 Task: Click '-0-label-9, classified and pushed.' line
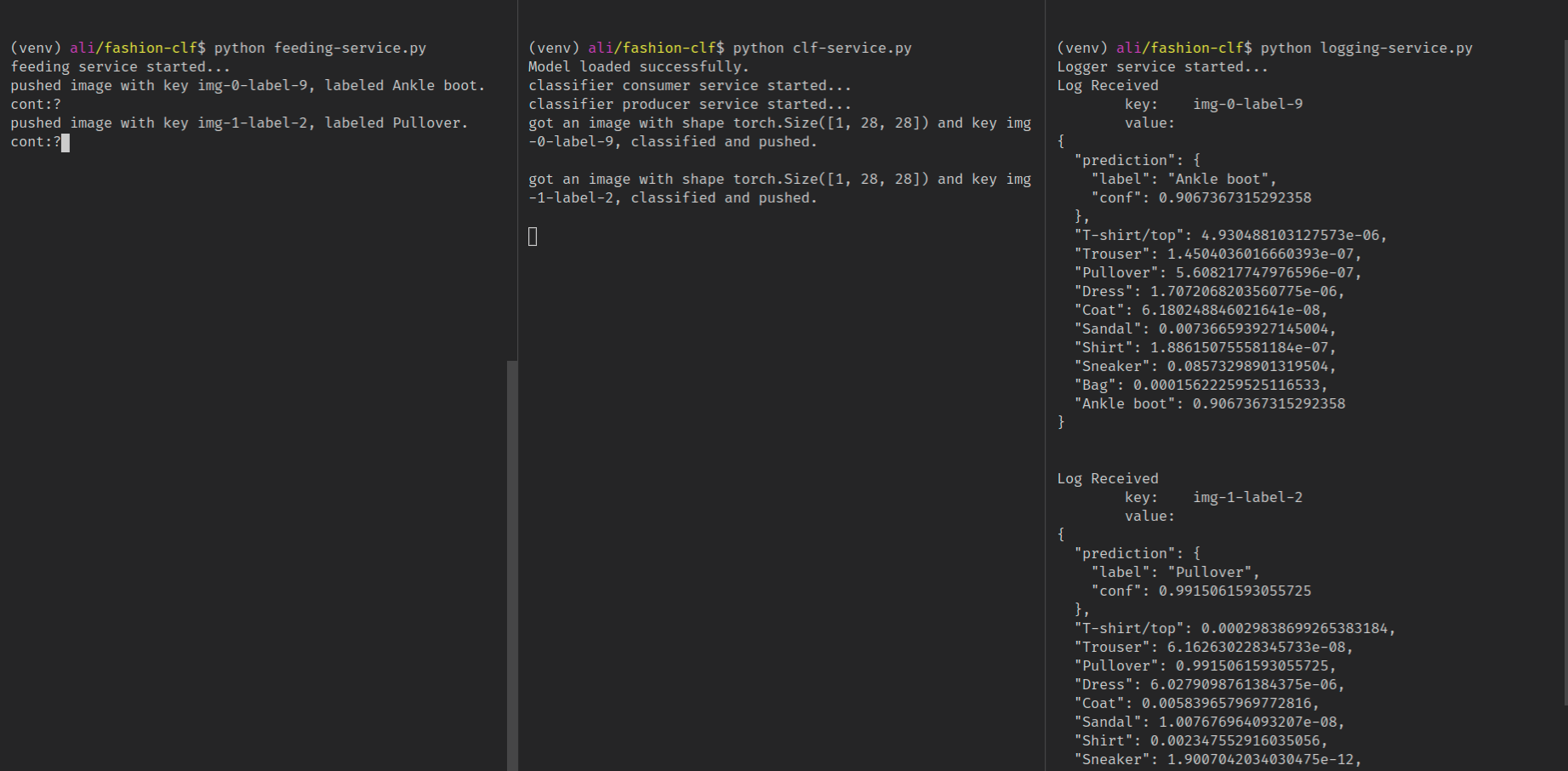coord(673,141)
